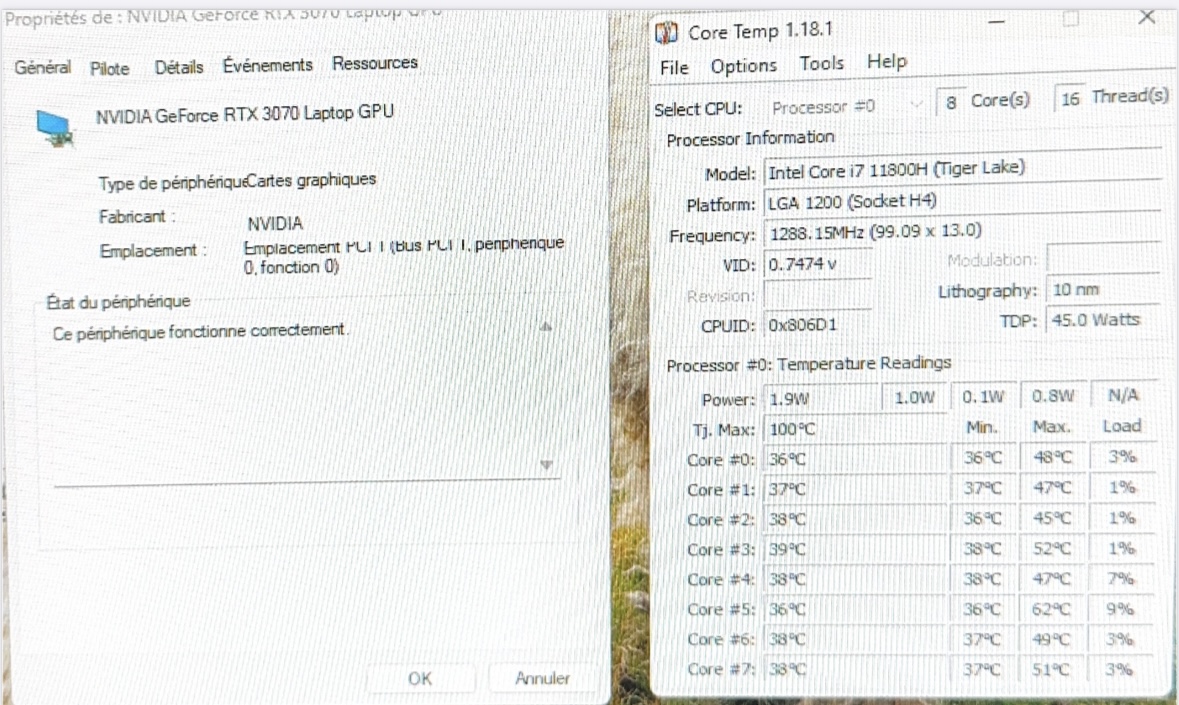Image resolution: width=1179 pixels, height=705 pixels.
Task: Click Core #3 current temperature 39°C
Action: point(854,549)
